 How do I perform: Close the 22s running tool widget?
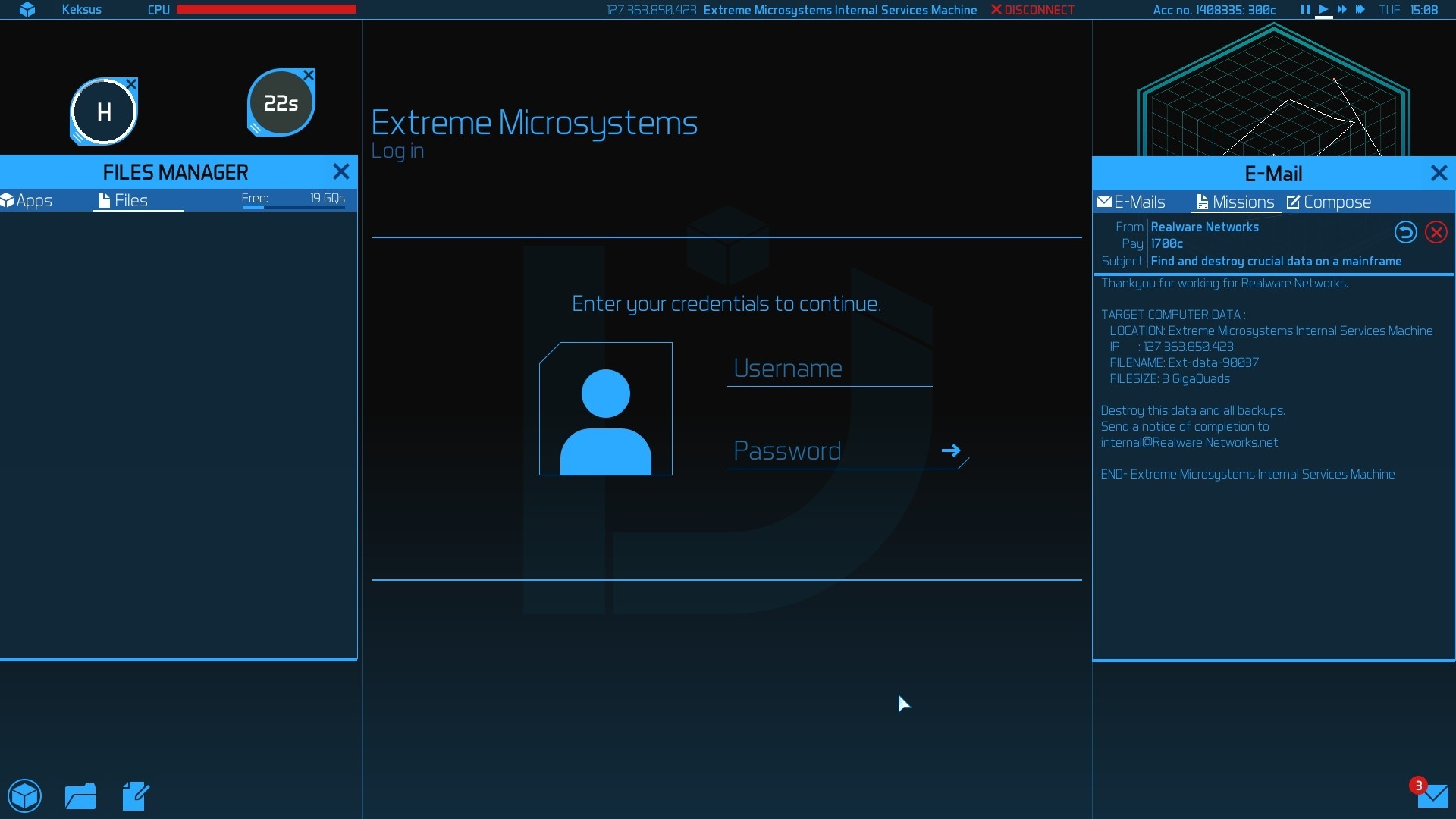click(309, 75)
